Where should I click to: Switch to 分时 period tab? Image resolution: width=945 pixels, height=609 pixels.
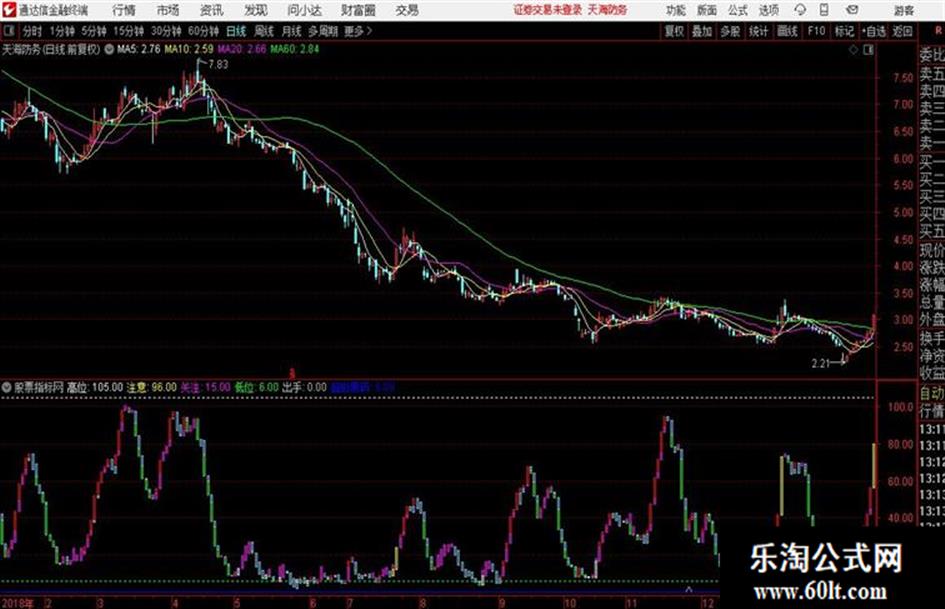click(x=32, y=31)
